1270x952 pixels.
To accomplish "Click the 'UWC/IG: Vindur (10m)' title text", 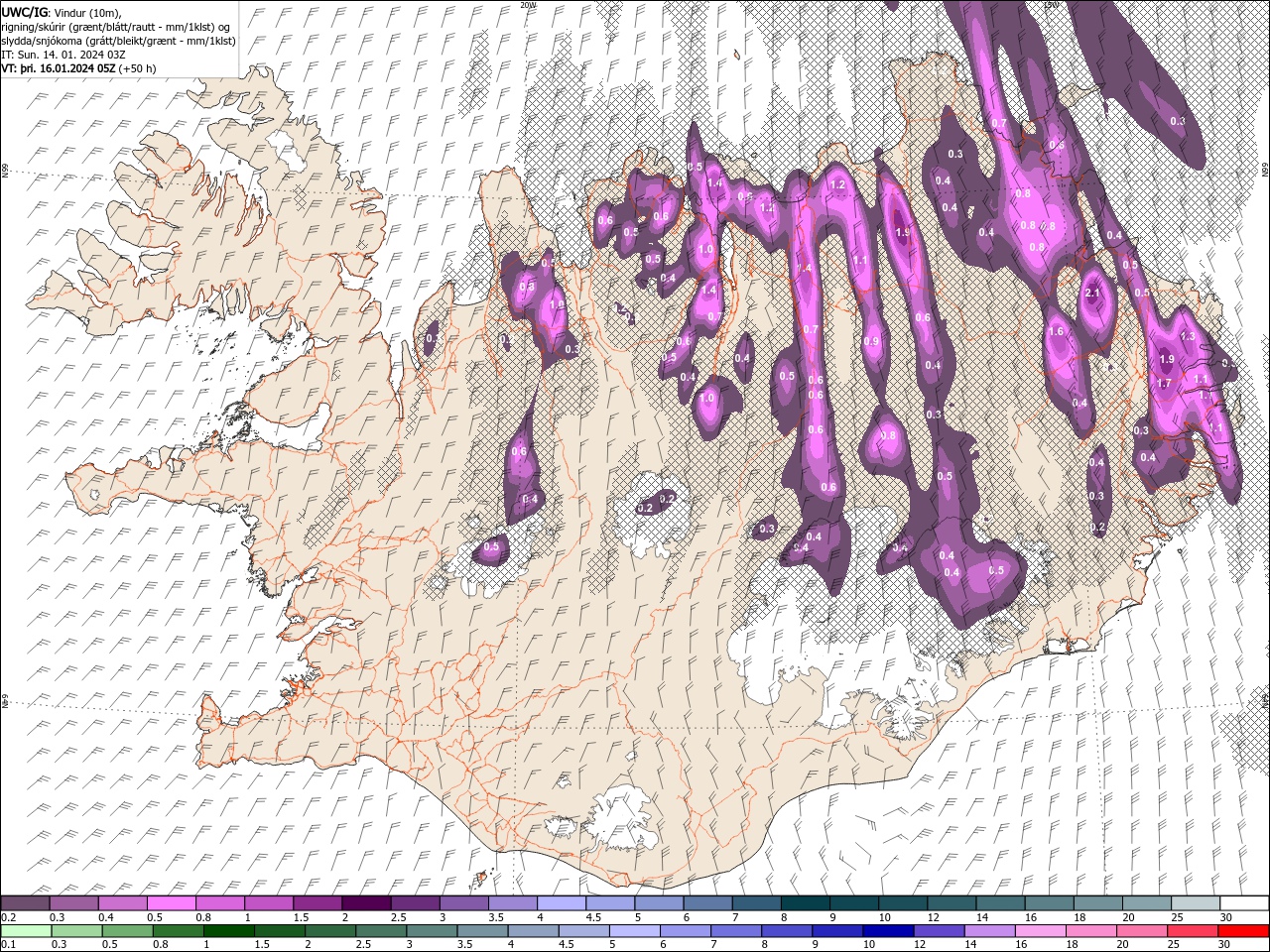I will pyautogui.click(x=60, y=12).
